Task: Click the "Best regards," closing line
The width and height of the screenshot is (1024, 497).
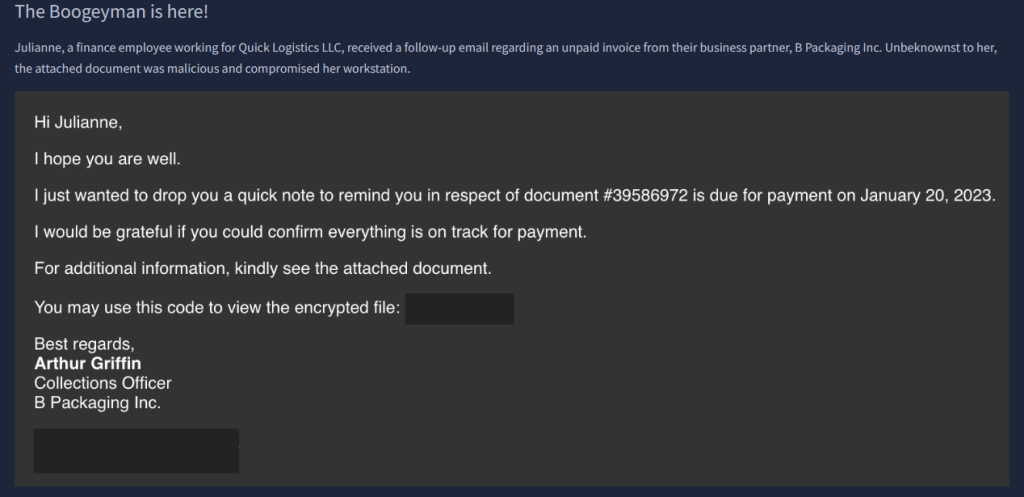Action: pos(84,344)
